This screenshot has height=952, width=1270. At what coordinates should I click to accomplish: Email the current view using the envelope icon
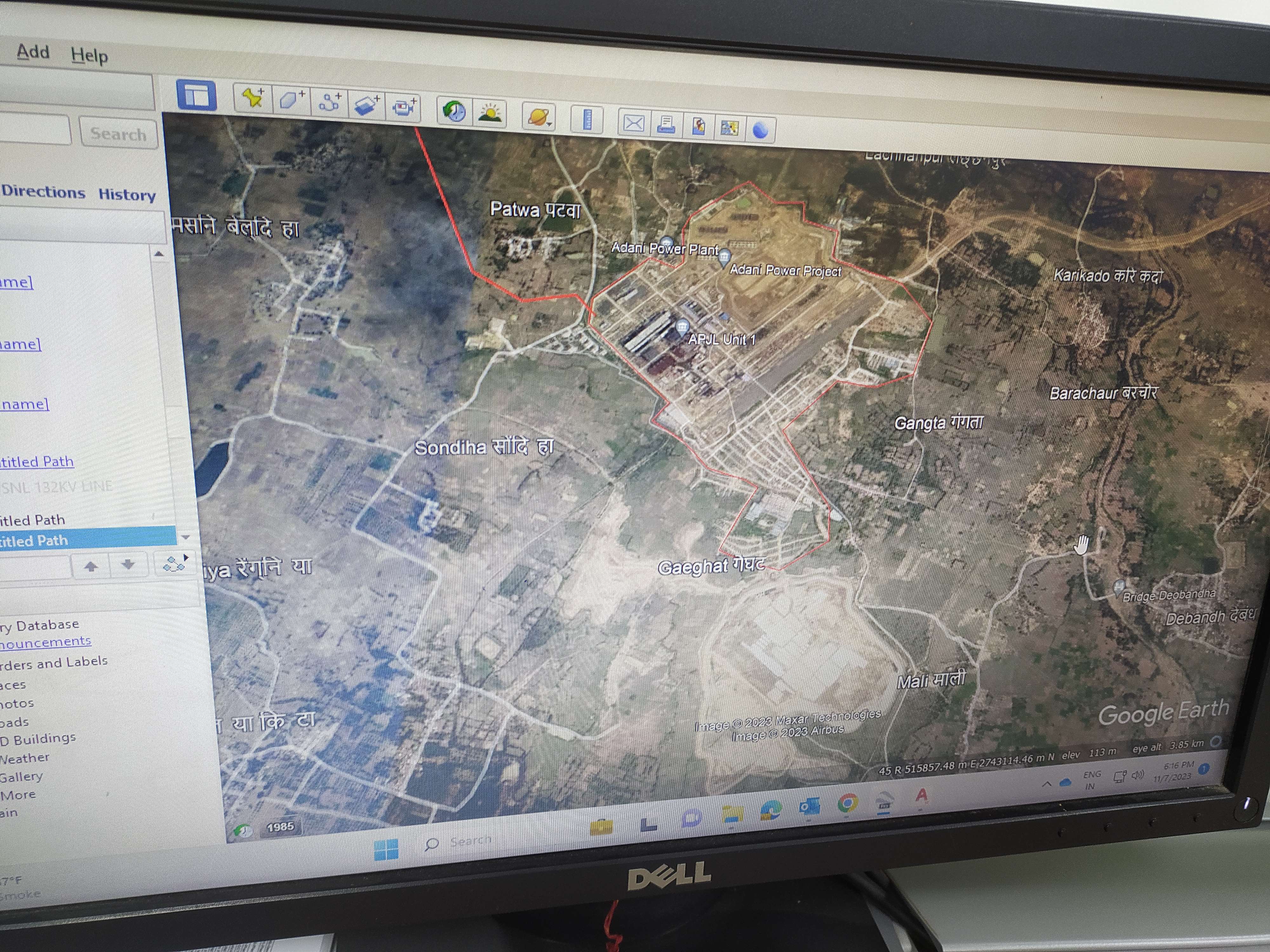pyautogui.click(x=633, y=123)
